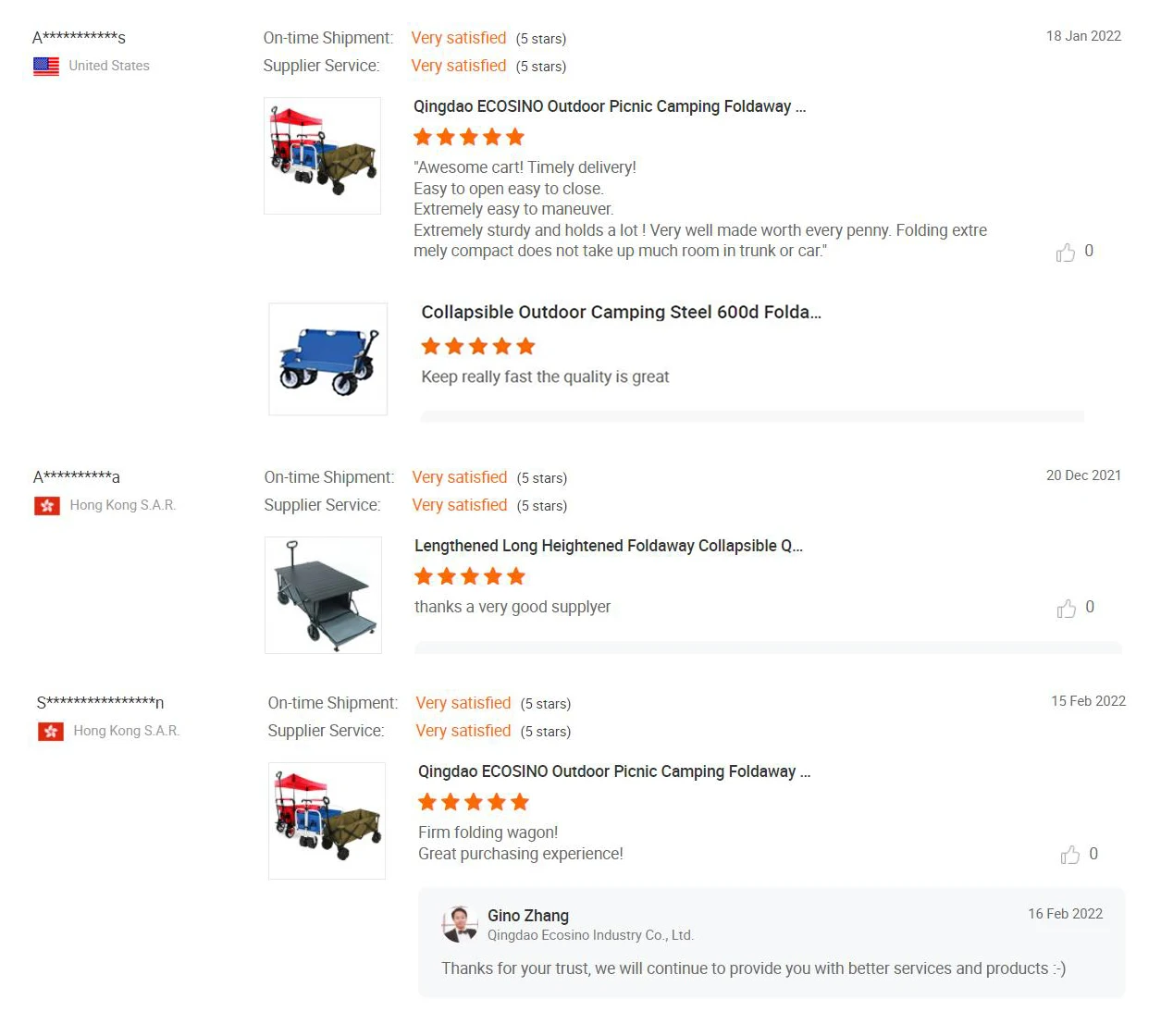Open the red canopy wagon thumbnail in the first review
This screenshot has width=1161, height=1036.
(x=322, y=155)
